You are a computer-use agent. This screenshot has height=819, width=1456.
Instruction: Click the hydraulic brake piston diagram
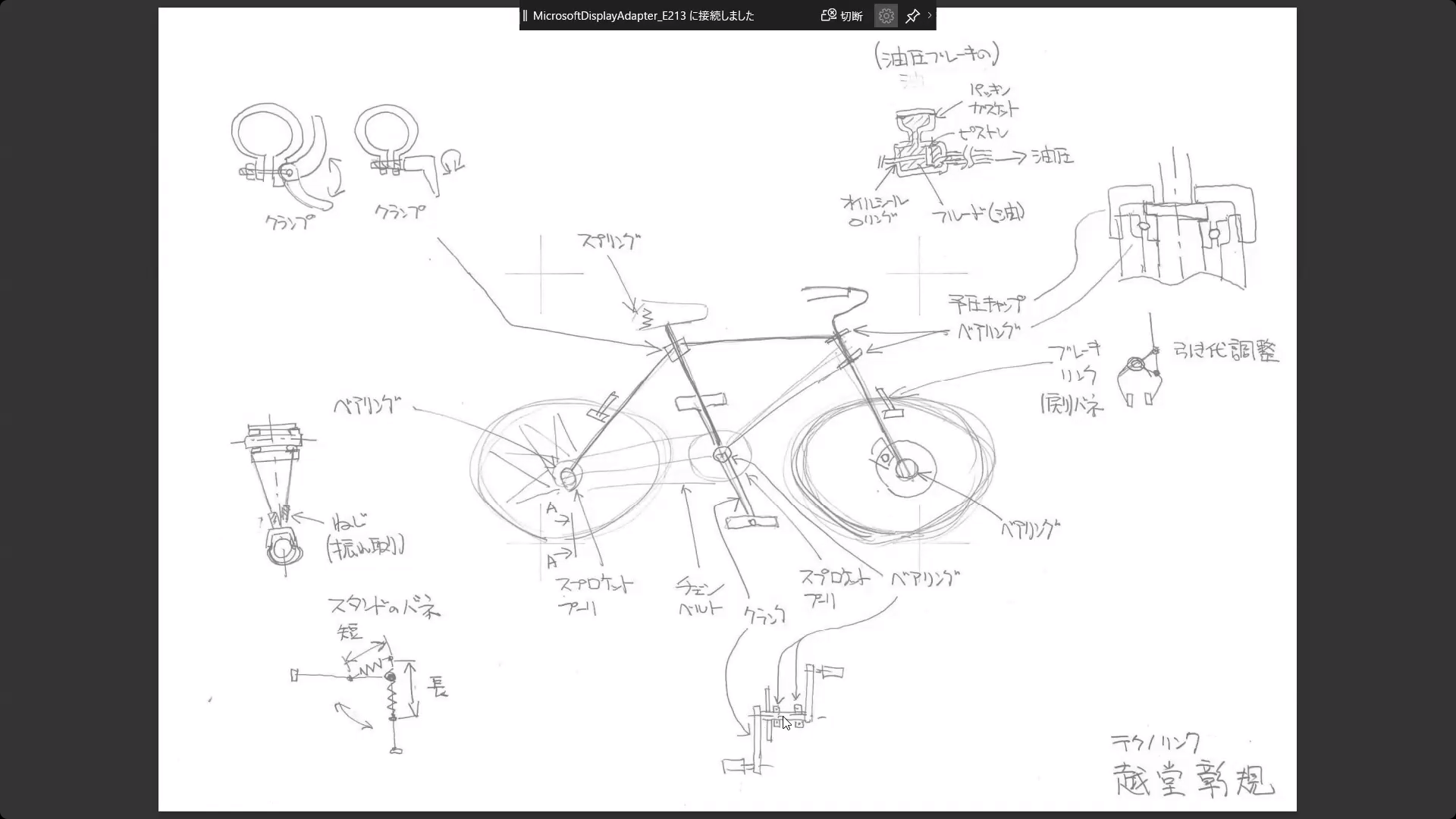[x=916, y=144]
